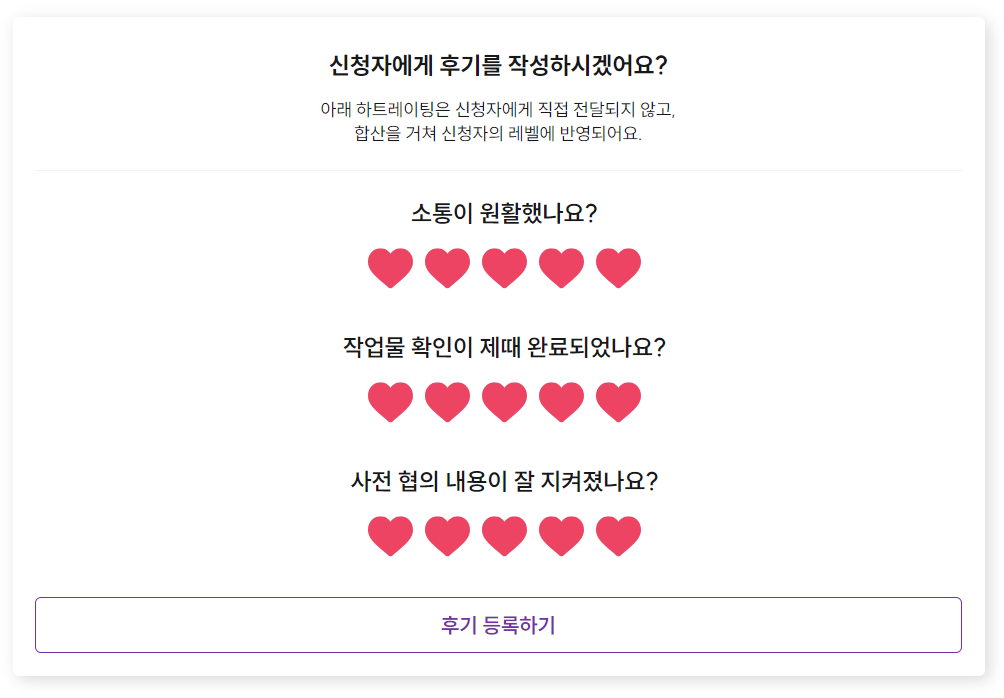The image size is (1004, 698).
Task: Click the 작업물 확인이 제때 완료되었나요 label
Action: pyautogui.click(x=504, y=347)
